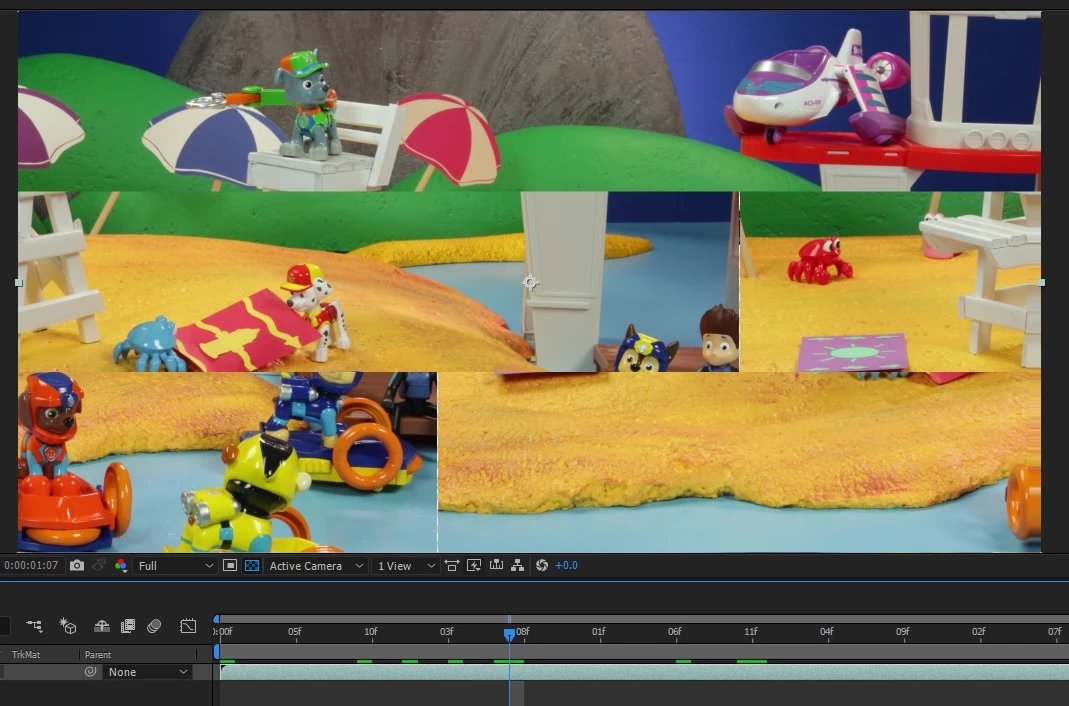Viewport: 1069px width, 706px height.
Task: Click the work area start handle
Action: [217, 652]
